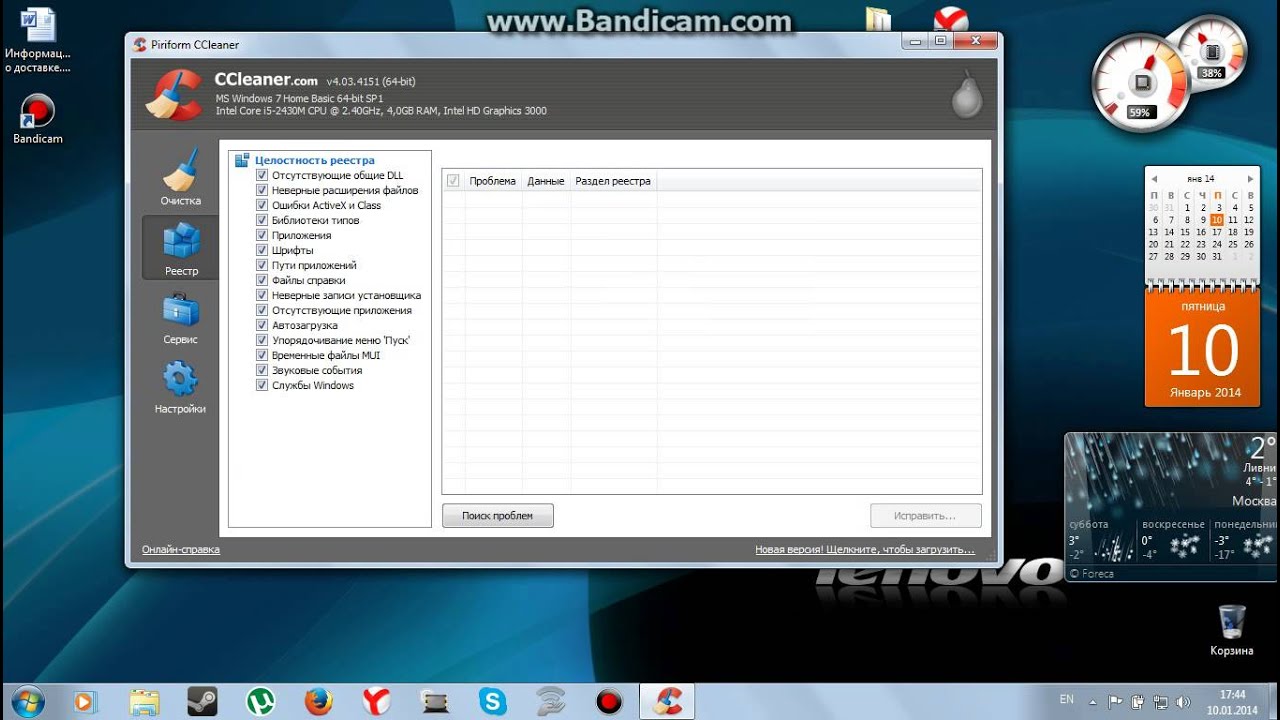Toggle Отсутствующие общие DLL checkbox
1280x720 pixels.
click(x=262, y=175)
